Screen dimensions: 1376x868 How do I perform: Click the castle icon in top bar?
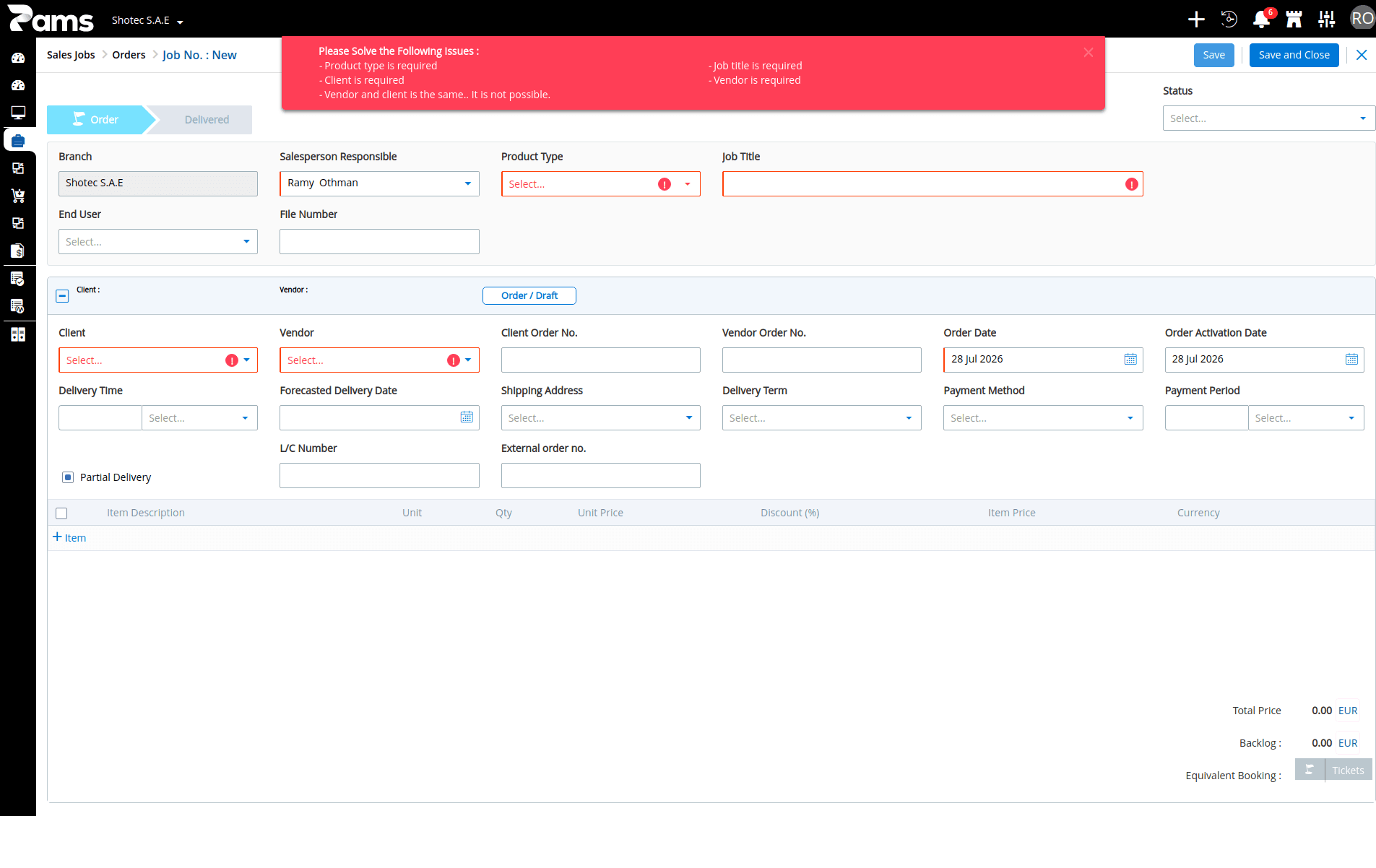click(x=1294, y=19)
